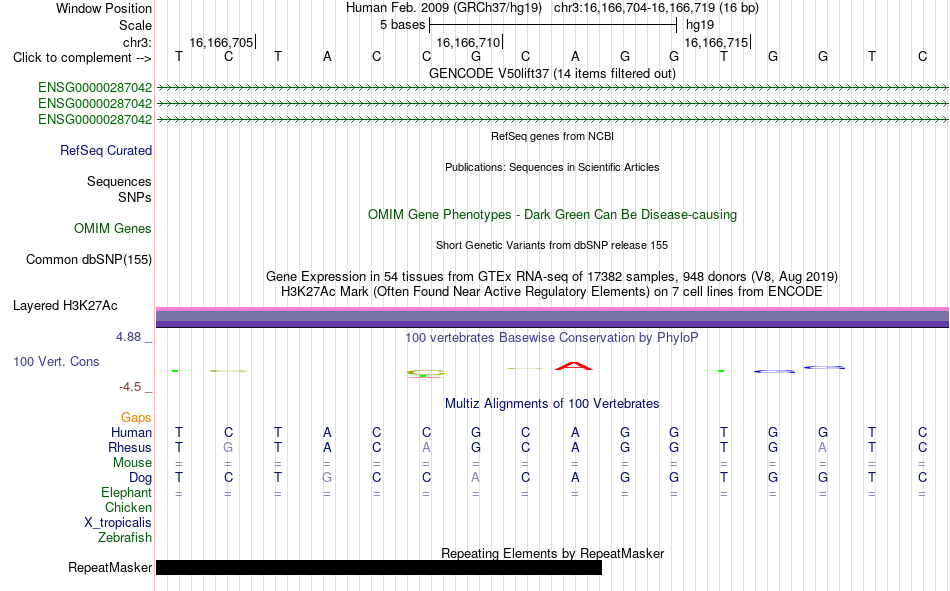Screen dimensions: 950x591
Task: Select the chr3: ruler label
Action: coord(138,42)
